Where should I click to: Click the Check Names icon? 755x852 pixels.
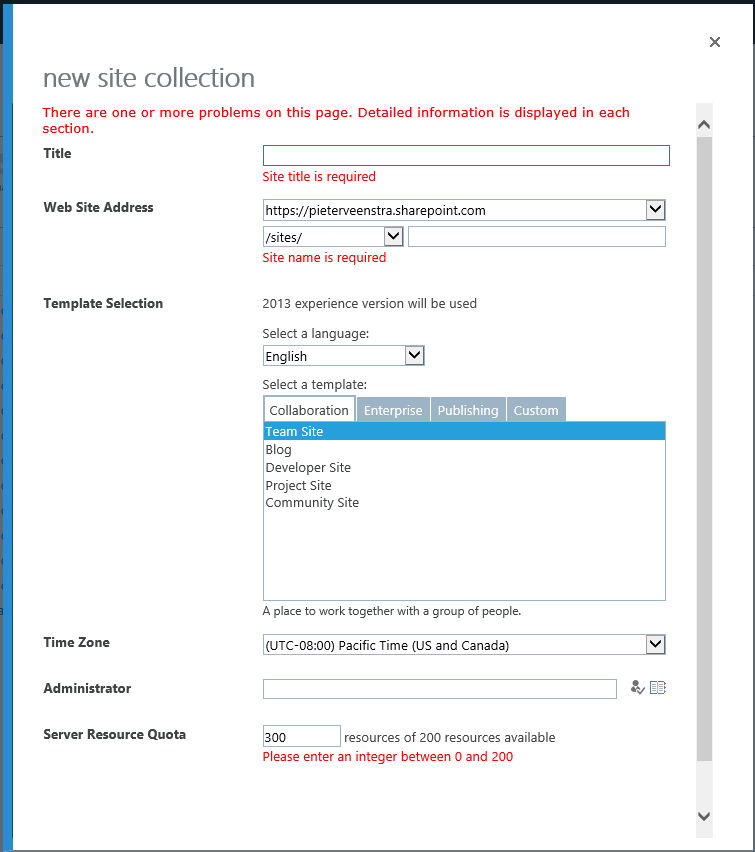(637, 688)
